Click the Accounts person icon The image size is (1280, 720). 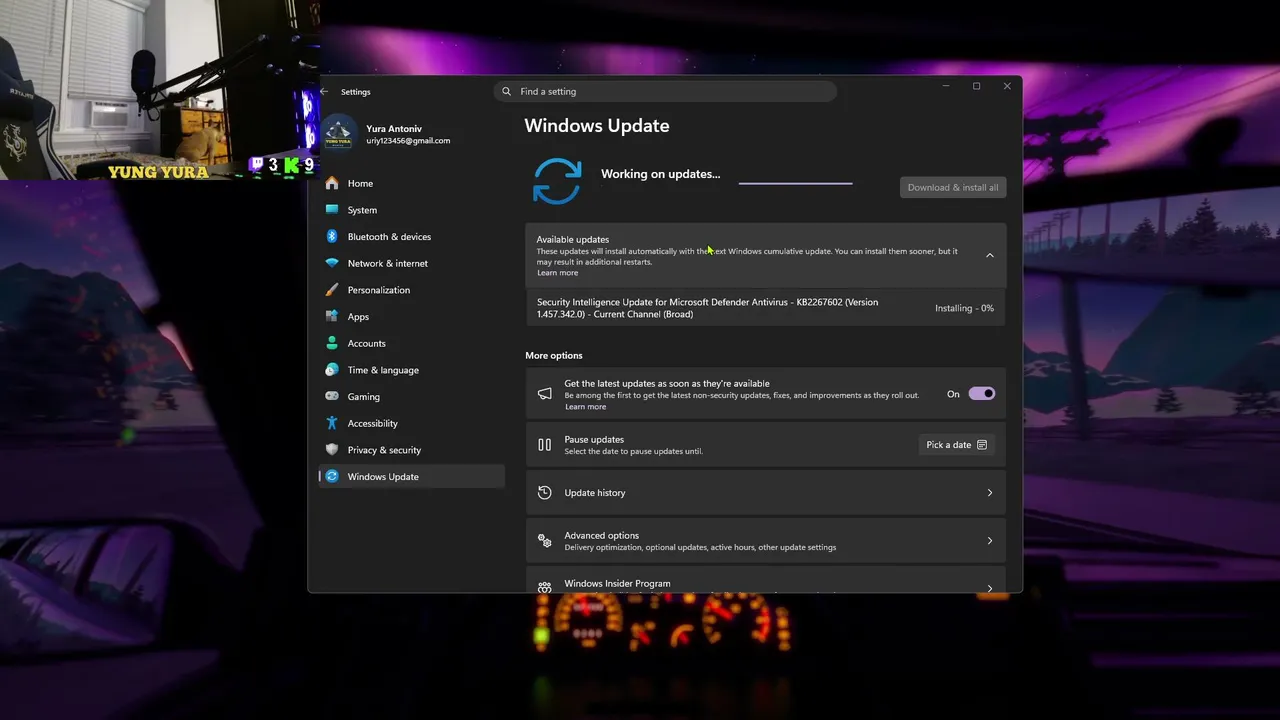click(x=332, y=343)
